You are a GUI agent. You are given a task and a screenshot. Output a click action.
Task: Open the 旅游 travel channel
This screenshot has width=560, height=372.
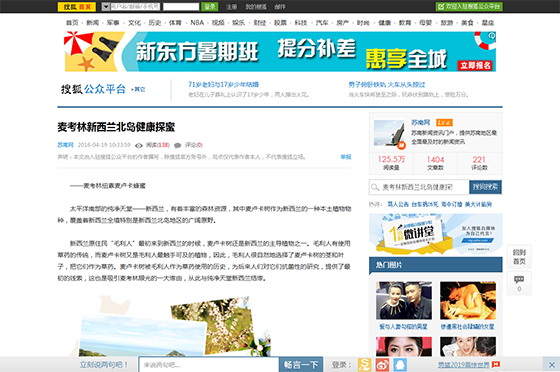pyautogui.click(x=446, y=22)
